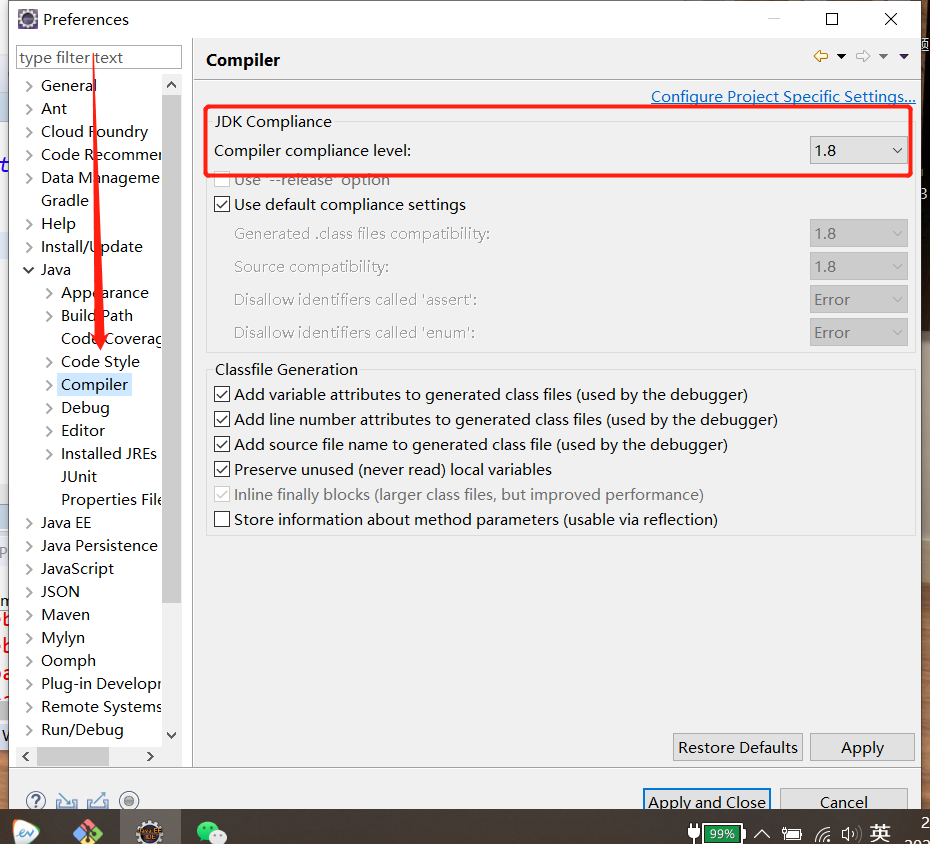
Task: Expand the Help tree node
Action: [28, 224]
